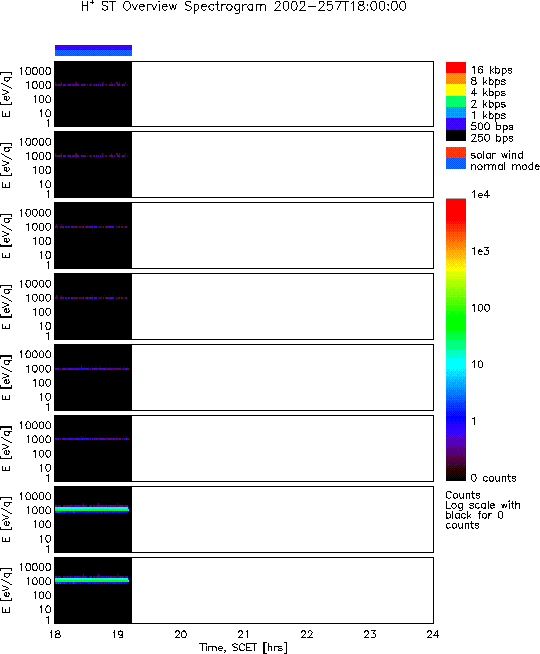540x654 pixels.
Task: Click the counts rainbow colorbar
Action: tap(456, 340)
